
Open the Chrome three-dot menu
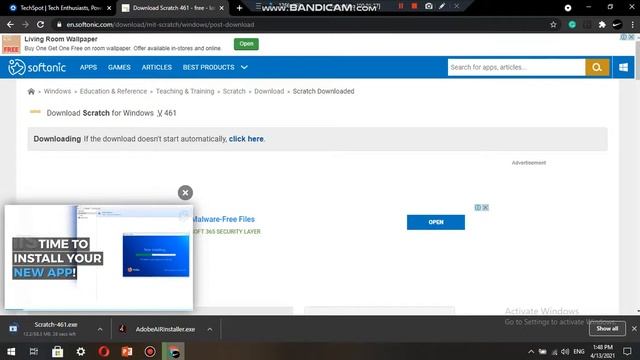click(x=633, y=24)
